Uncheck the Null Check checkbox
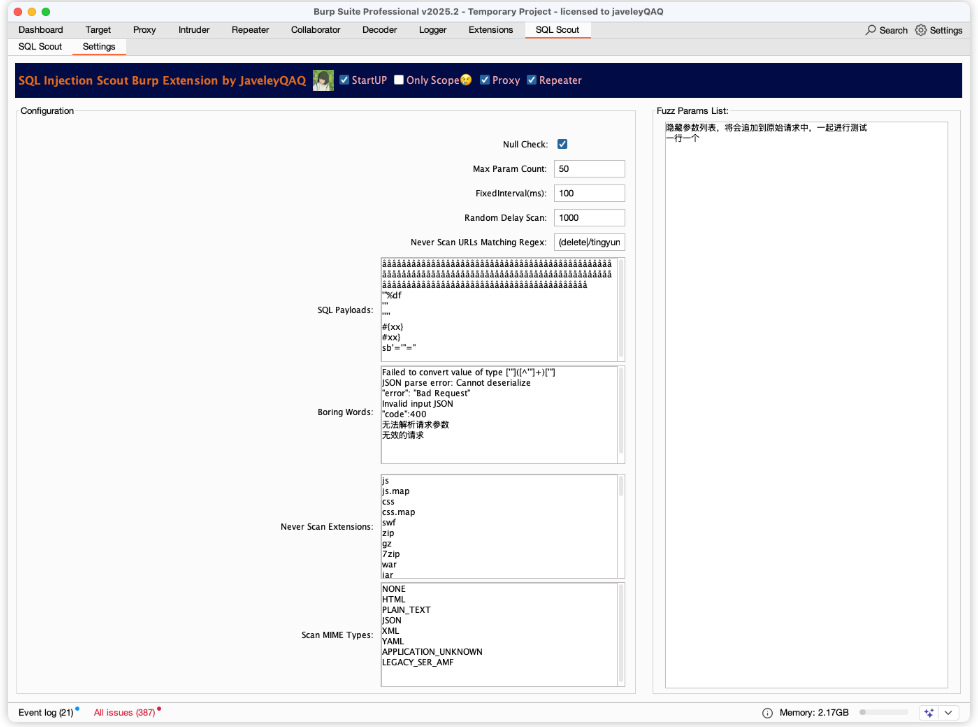The width and height of the screenshot is (978, 727). [x=562, y=144]
